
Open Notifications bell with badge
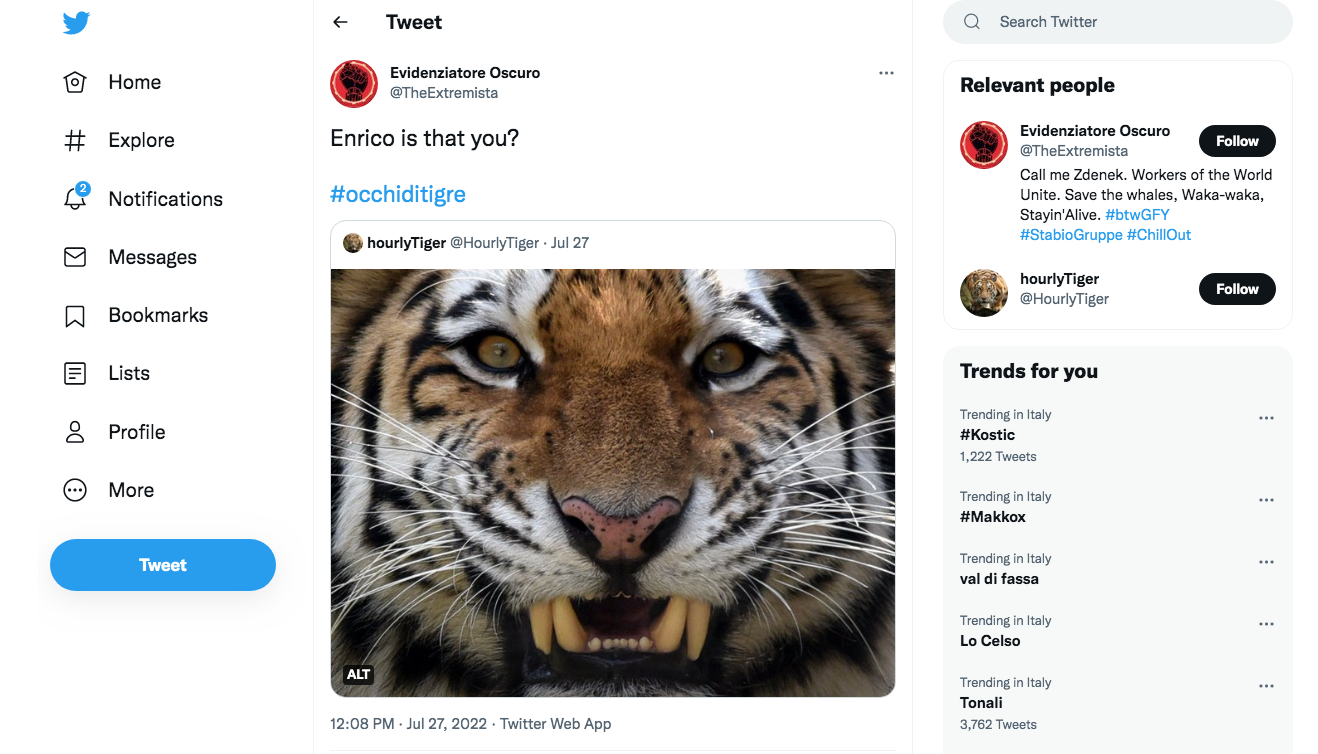click(76, 198)
